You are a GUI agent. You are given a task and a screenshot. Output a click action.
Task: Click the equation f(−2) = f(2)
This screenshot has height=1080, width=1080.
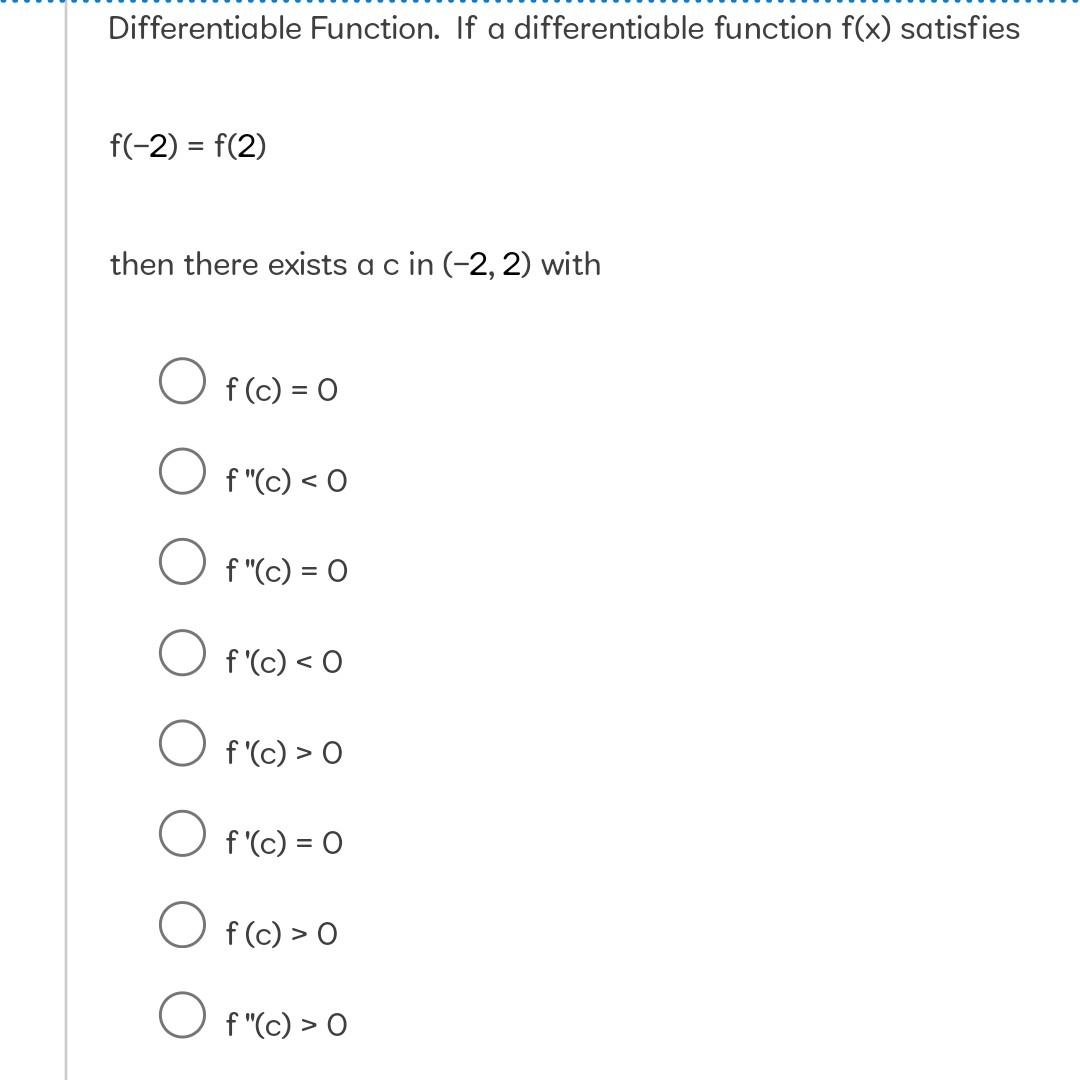tap(188, 146)
